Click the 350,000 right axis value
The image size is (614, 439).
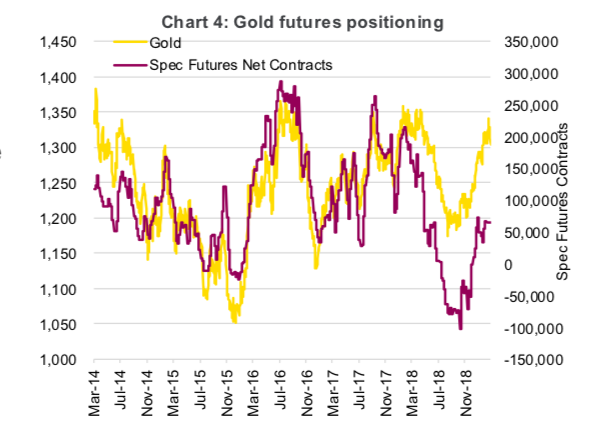(531, 42)
